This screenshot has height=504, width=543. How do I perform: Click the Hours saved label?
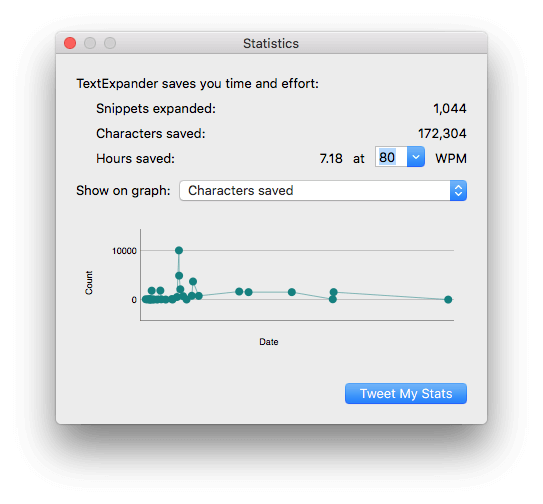(135, 158)
